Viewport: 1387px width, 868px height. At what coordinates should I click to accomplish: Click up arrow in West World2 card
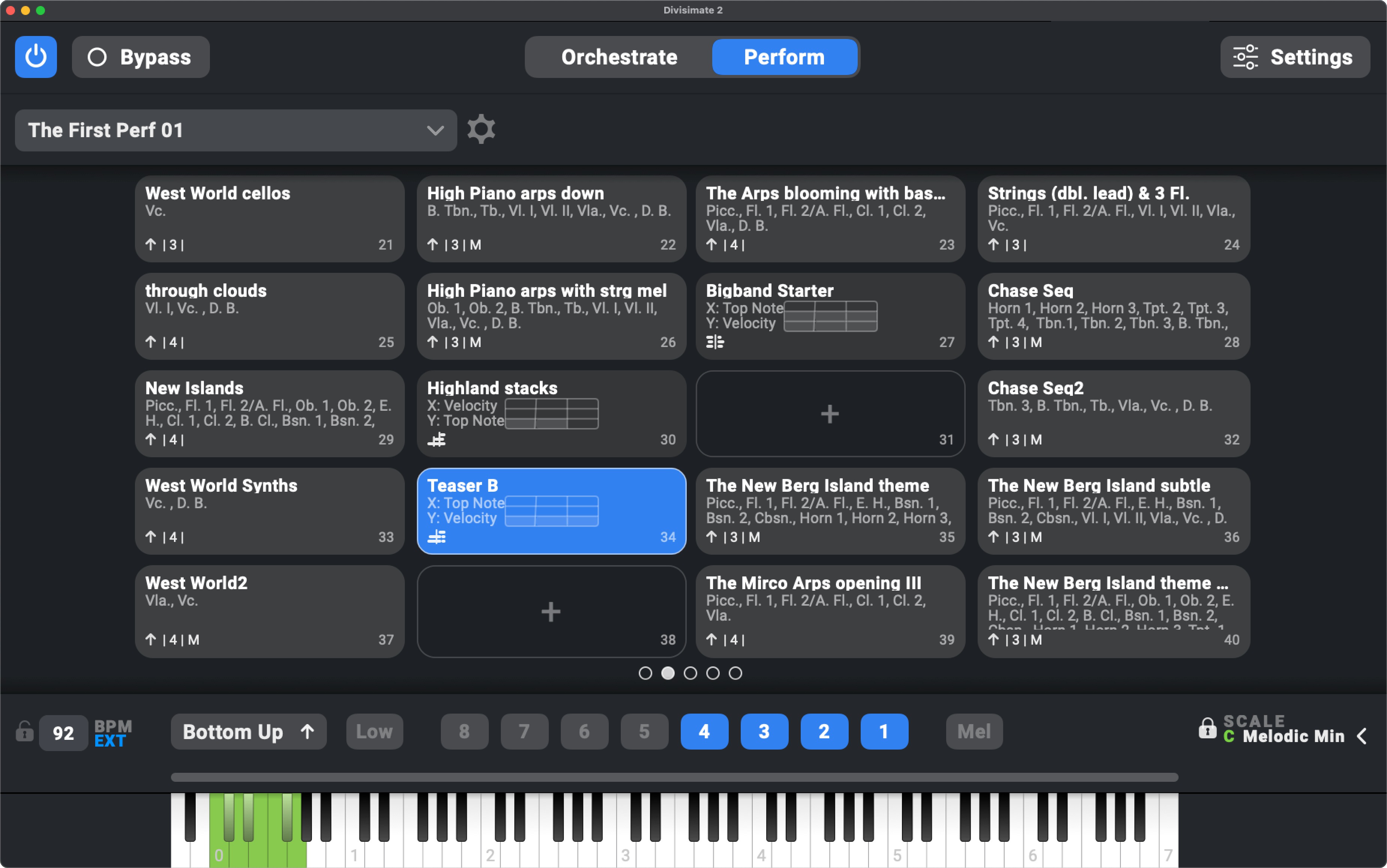151,639
